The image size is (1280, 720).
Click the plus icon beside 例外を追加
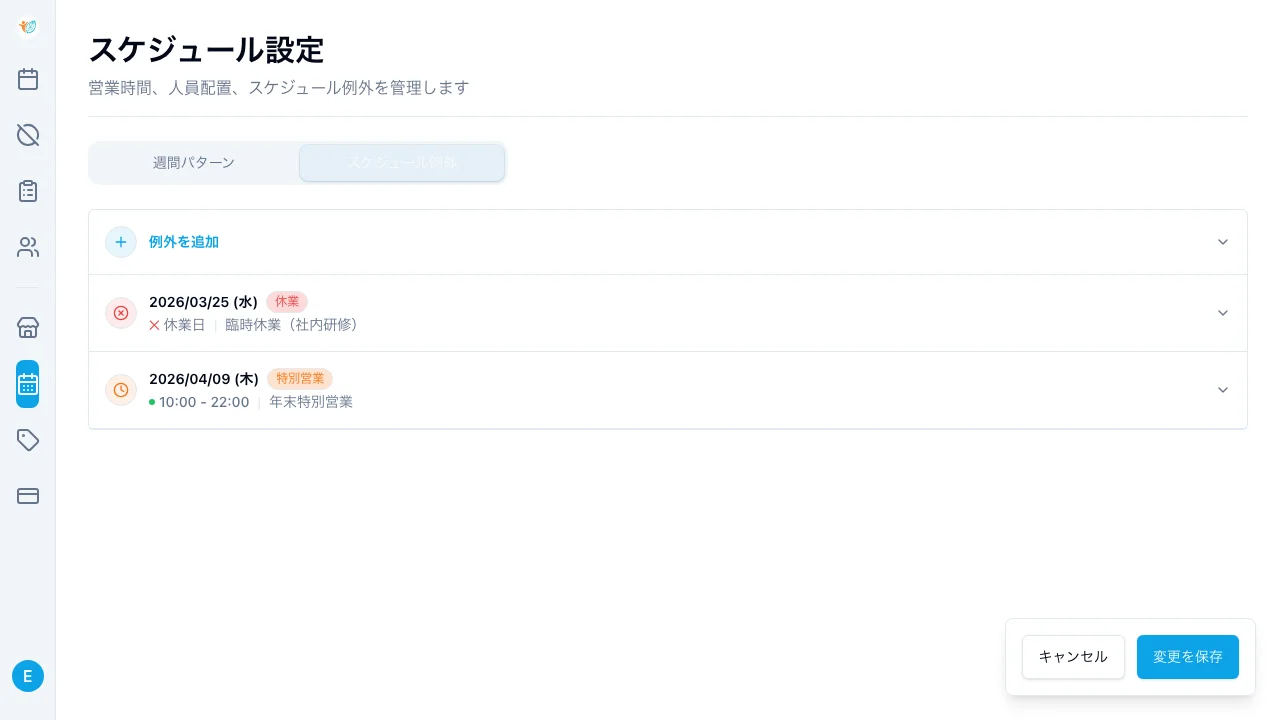coord(121,242)
